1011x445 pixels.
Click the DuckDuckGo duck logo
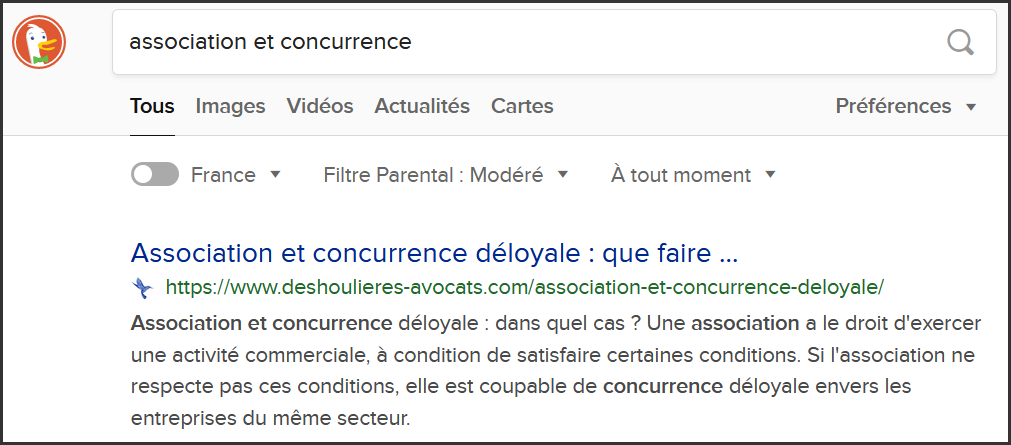click(x=39, y=43)
